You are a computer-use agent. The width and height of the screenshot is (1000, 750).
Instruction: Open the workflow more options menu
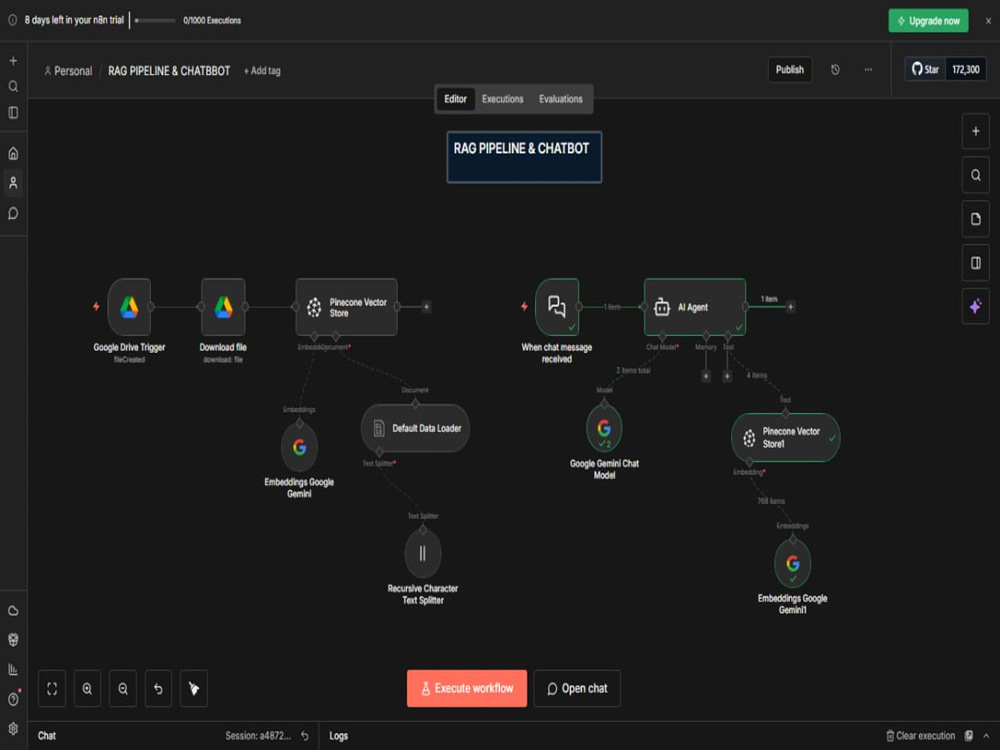pos(868,70)
